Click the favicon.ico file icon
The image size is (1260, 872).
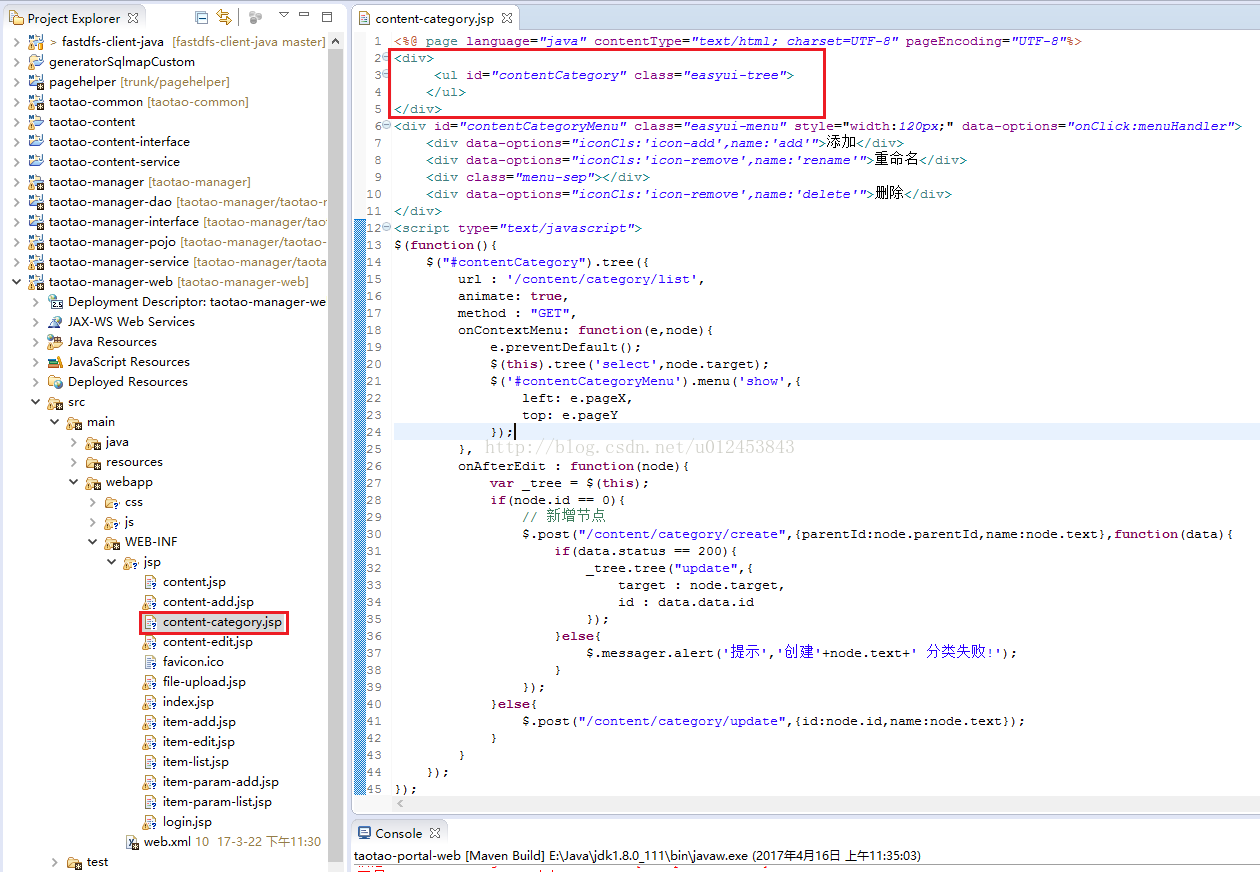151,661
